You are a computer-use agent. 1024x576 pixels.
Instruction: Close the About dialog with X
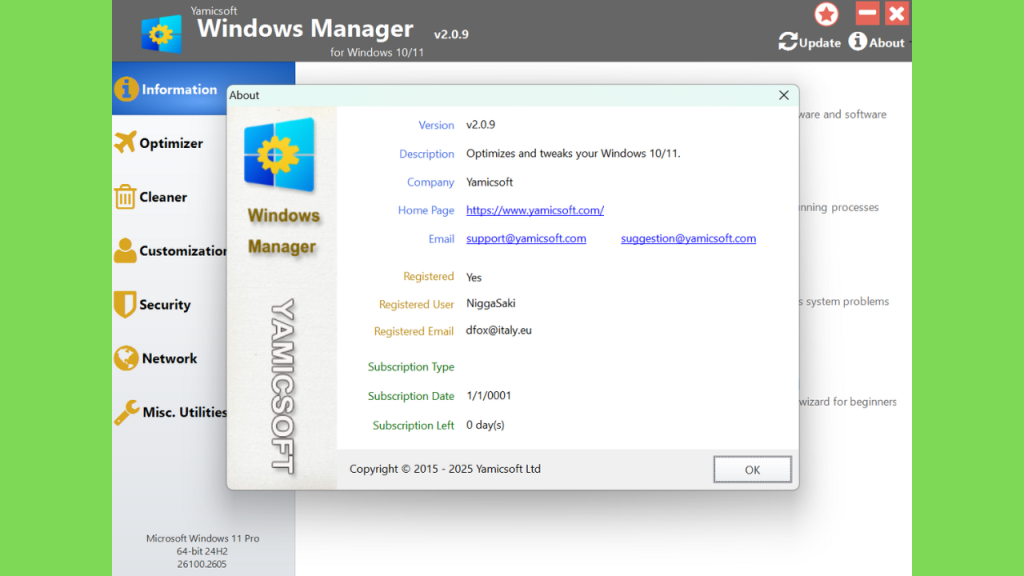[784, 95]
